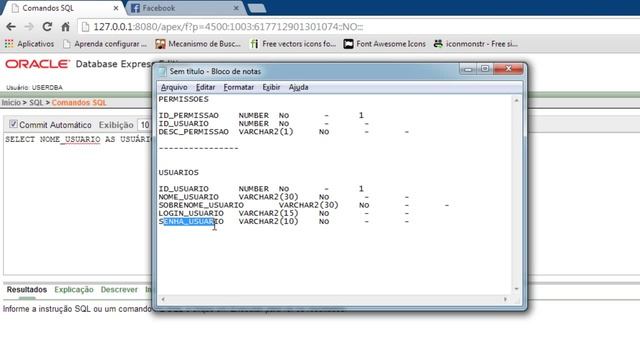Viewport: 640px width, 360px height.
Task: Click highlighted SENHA_USUARIO text
Action: (189, 222)
